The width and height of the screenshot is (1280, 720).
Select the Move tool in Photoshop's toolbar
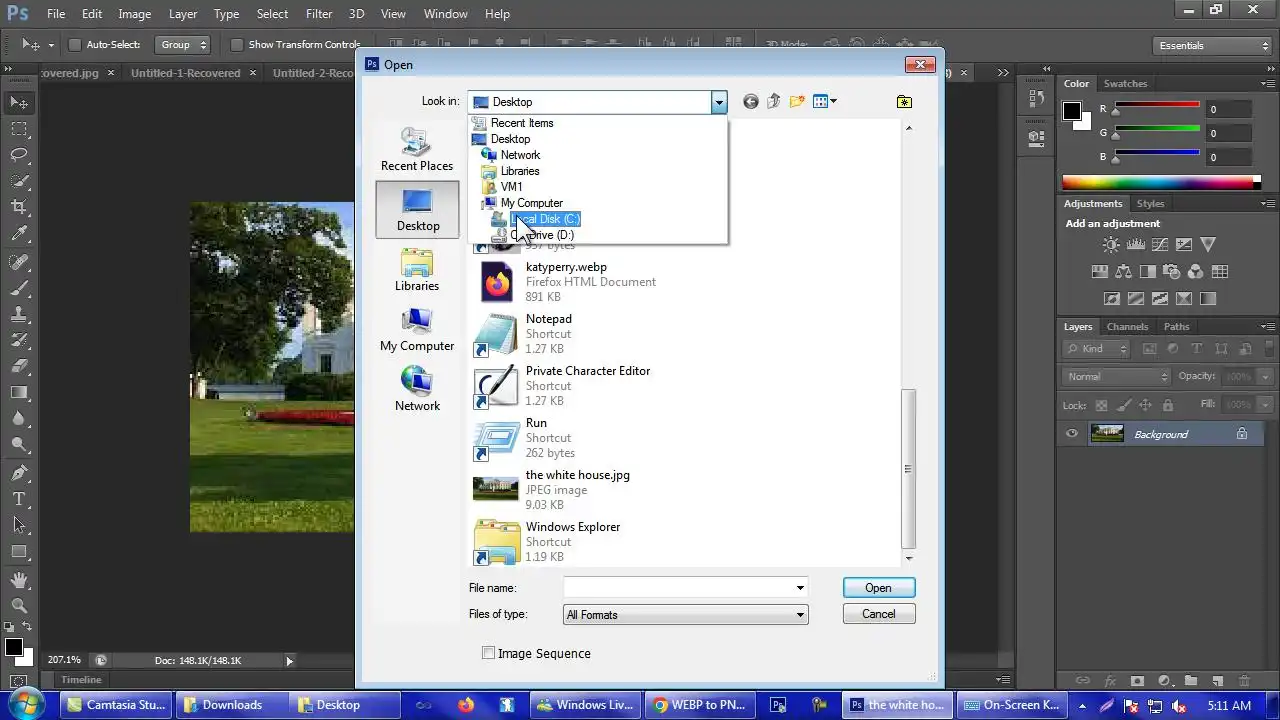click(x=19, y=102)
